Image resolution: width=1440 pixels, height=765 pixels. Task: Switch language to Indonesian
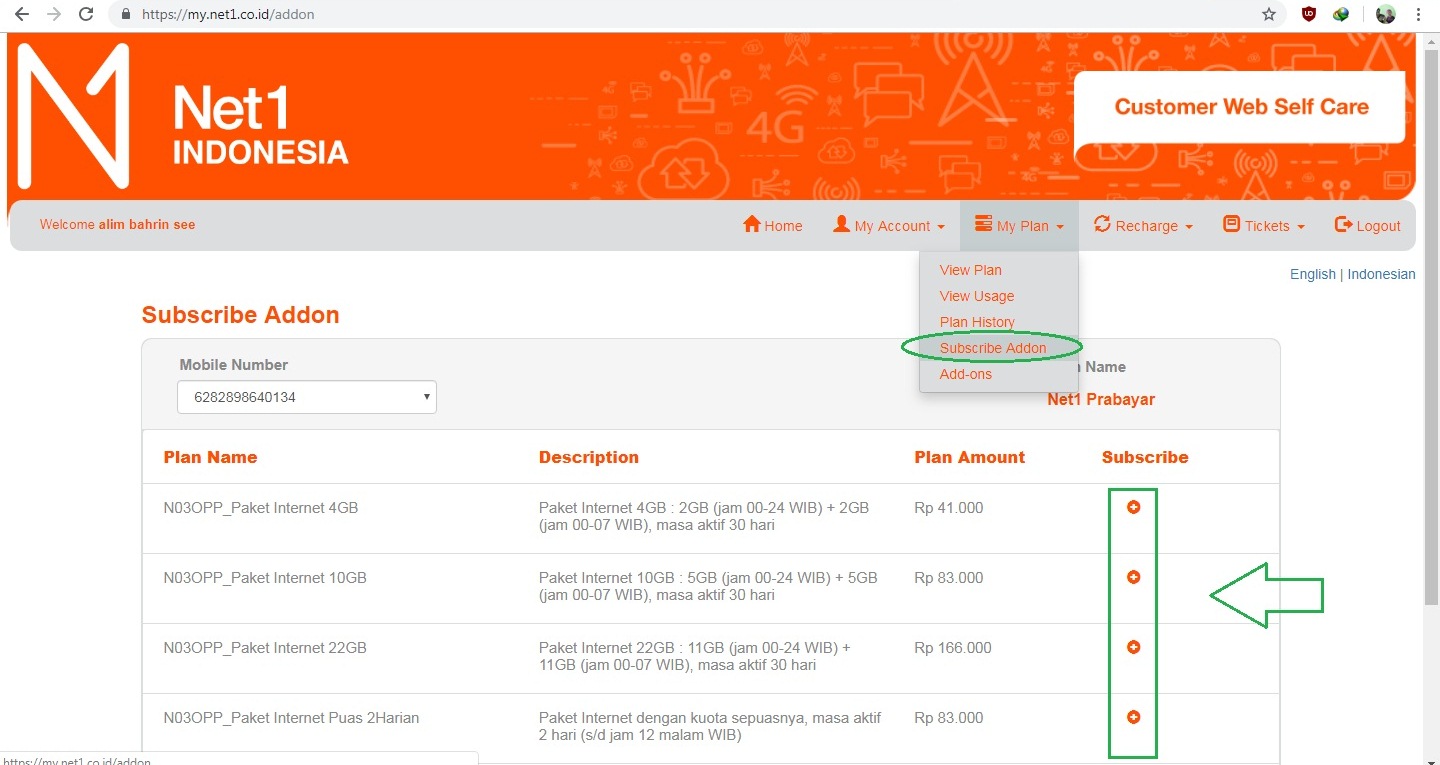click(x=1381, y=274)
